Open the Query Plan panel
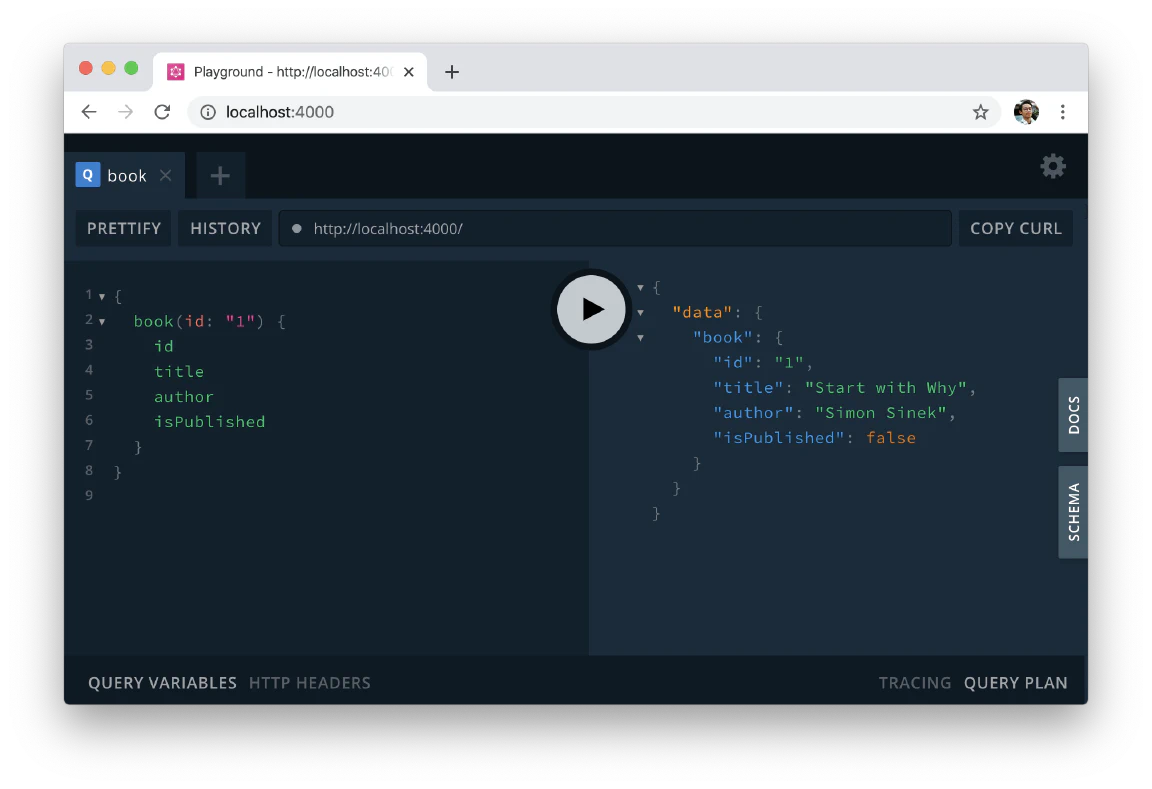This screenshot has width=1152, height=789. click(1015, 683)
